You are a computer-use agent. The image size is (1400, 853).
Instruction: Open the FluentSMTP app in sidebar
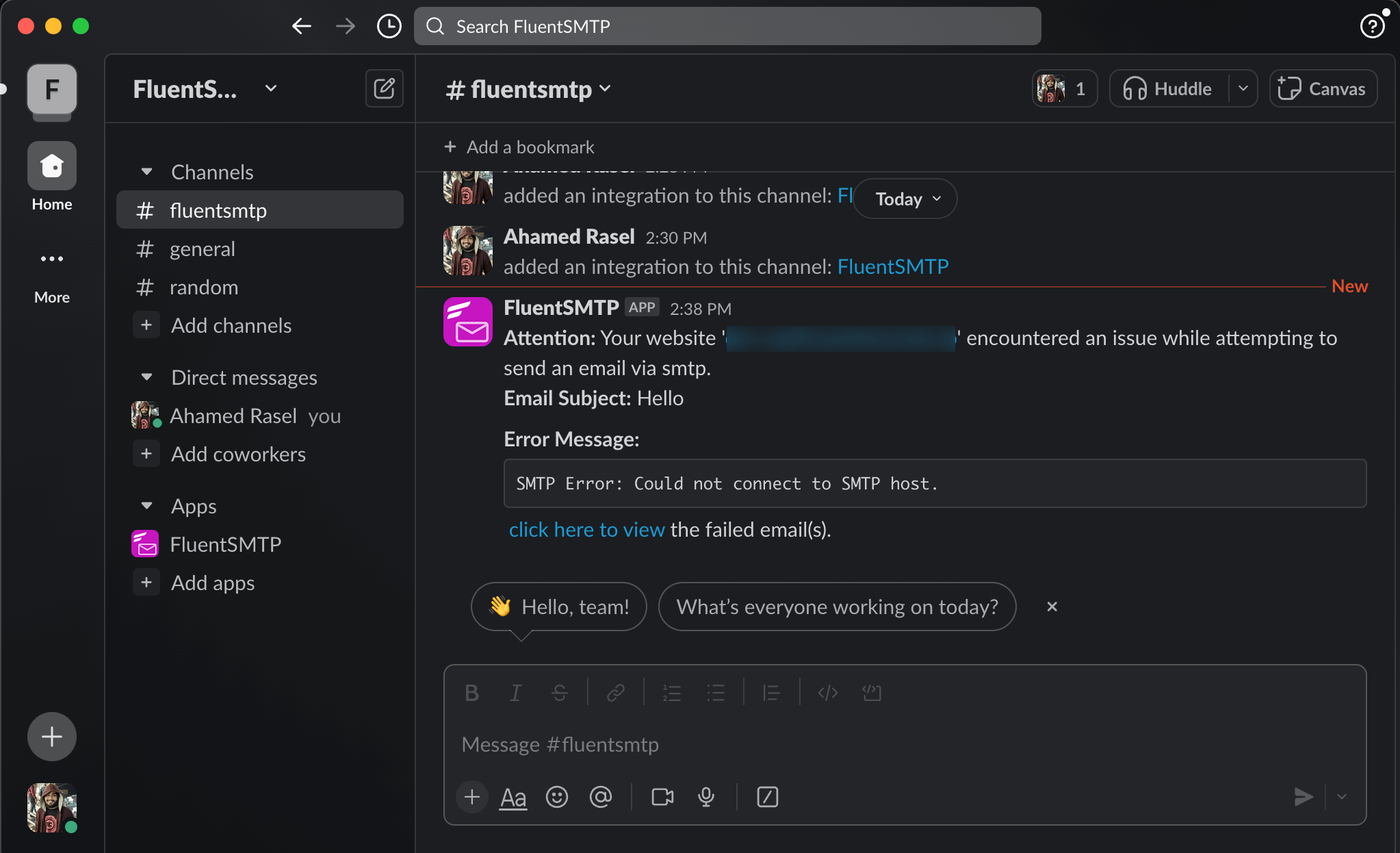pos(260,544)
